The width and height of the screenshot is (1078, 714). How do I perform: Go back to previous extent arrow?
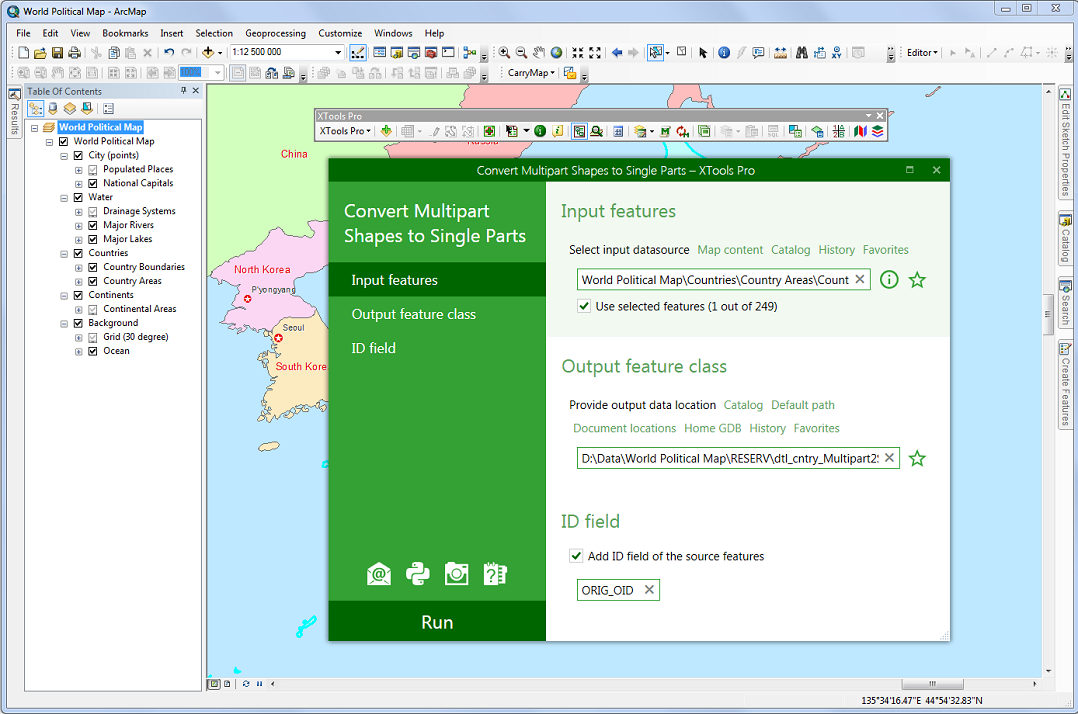point(617,53)
